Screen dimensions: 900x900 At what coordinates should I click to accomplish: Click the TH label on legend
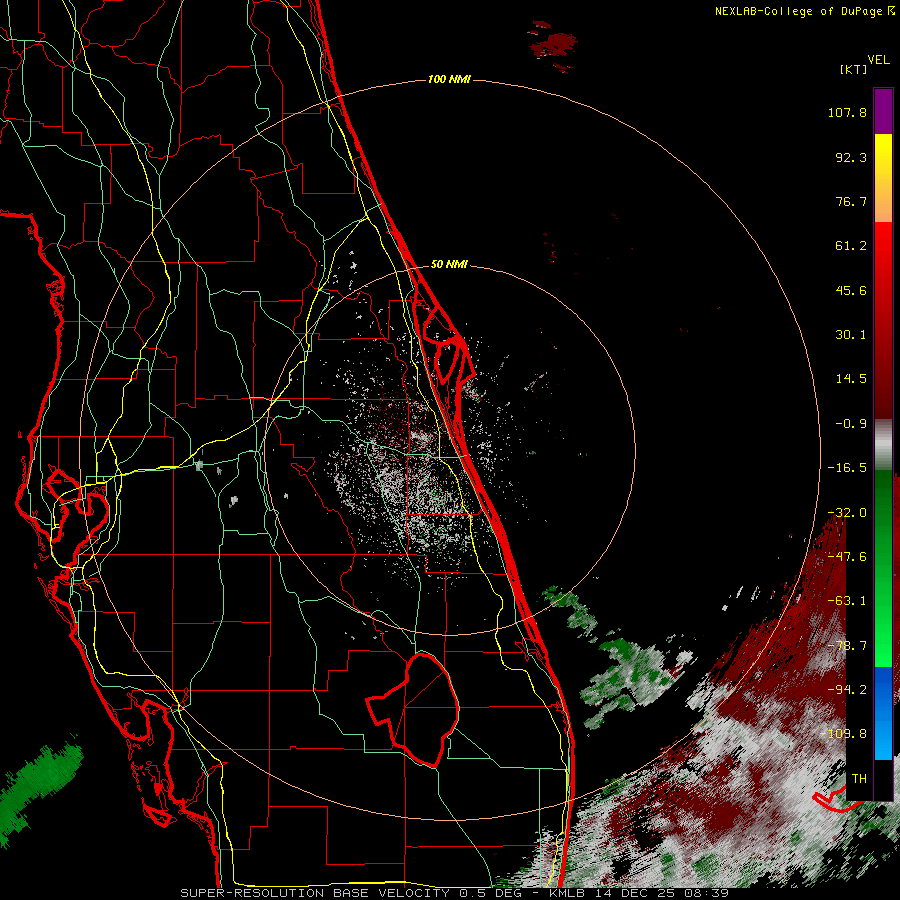tap(859, 779)
